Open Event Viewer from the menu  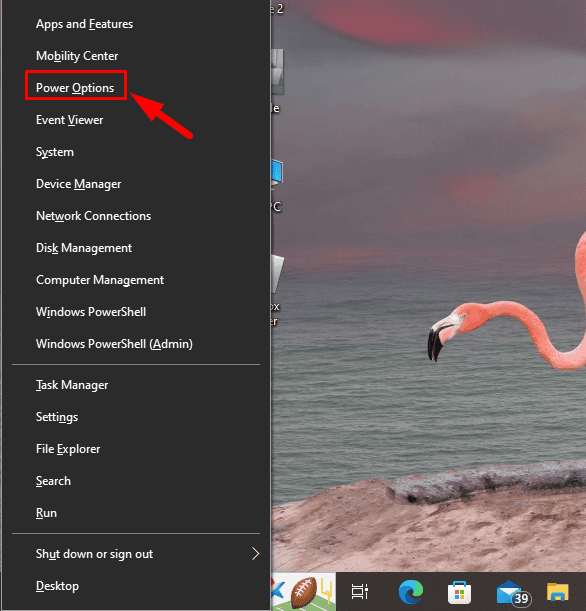click(x=69, y=120)
